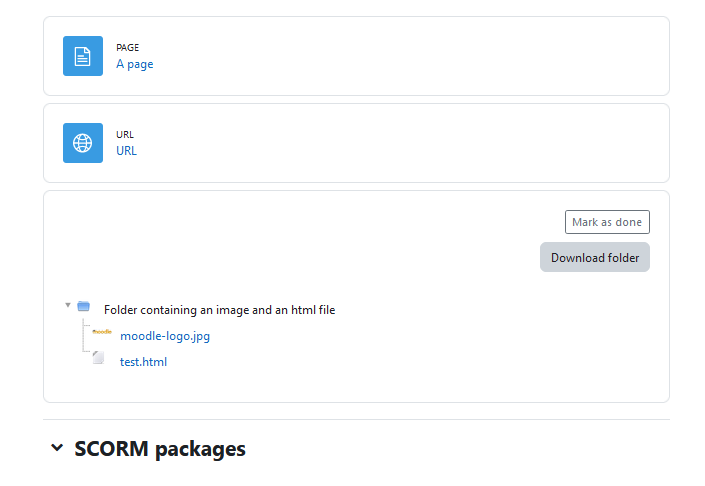This screenshot has height=486, width=705.
Task: Click the small blue folder icon
Action: pyautogui.click(x=84, y=307)
